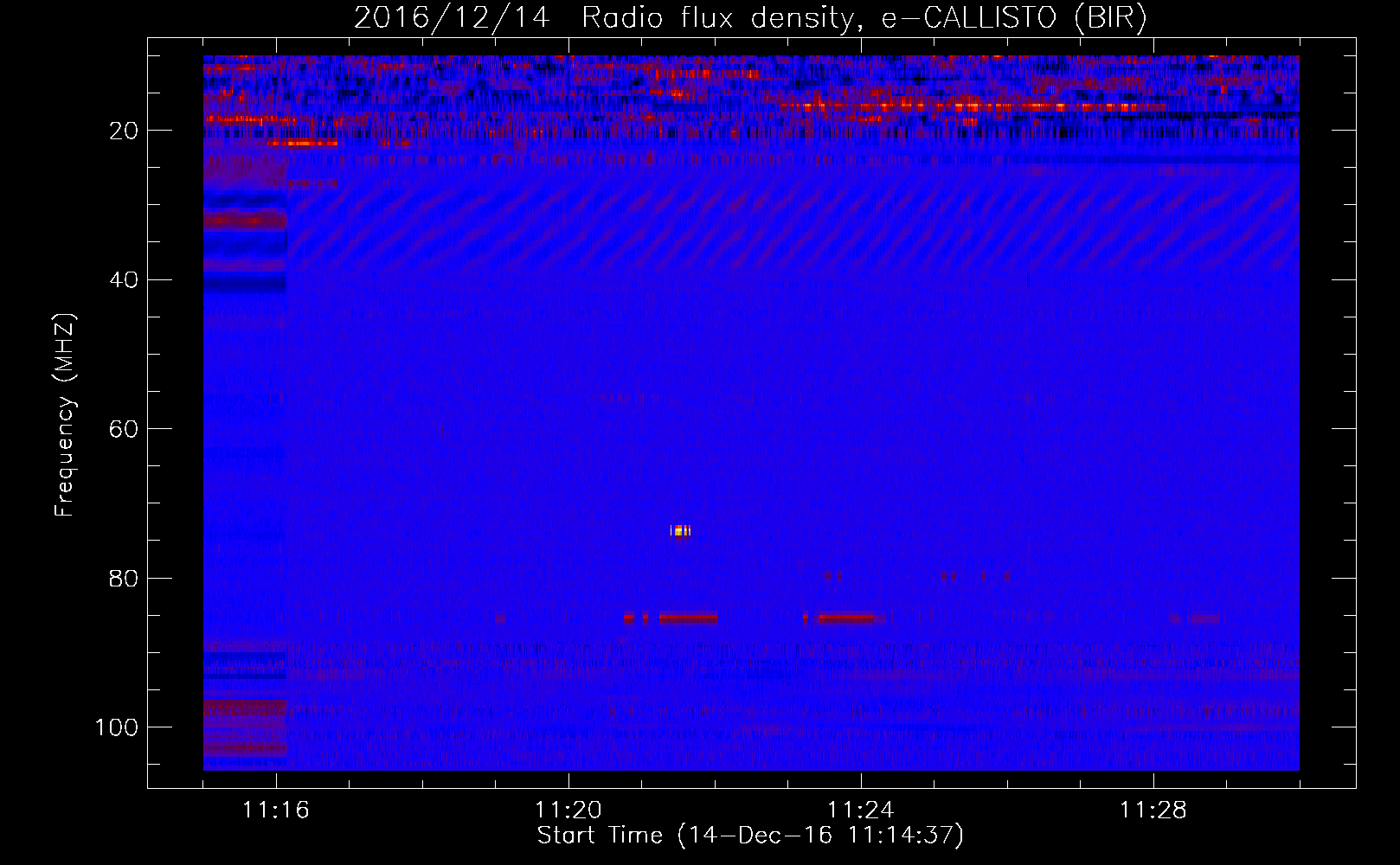
Task: Click the 40 MHz tick label
Action: [x=124, y=280]
